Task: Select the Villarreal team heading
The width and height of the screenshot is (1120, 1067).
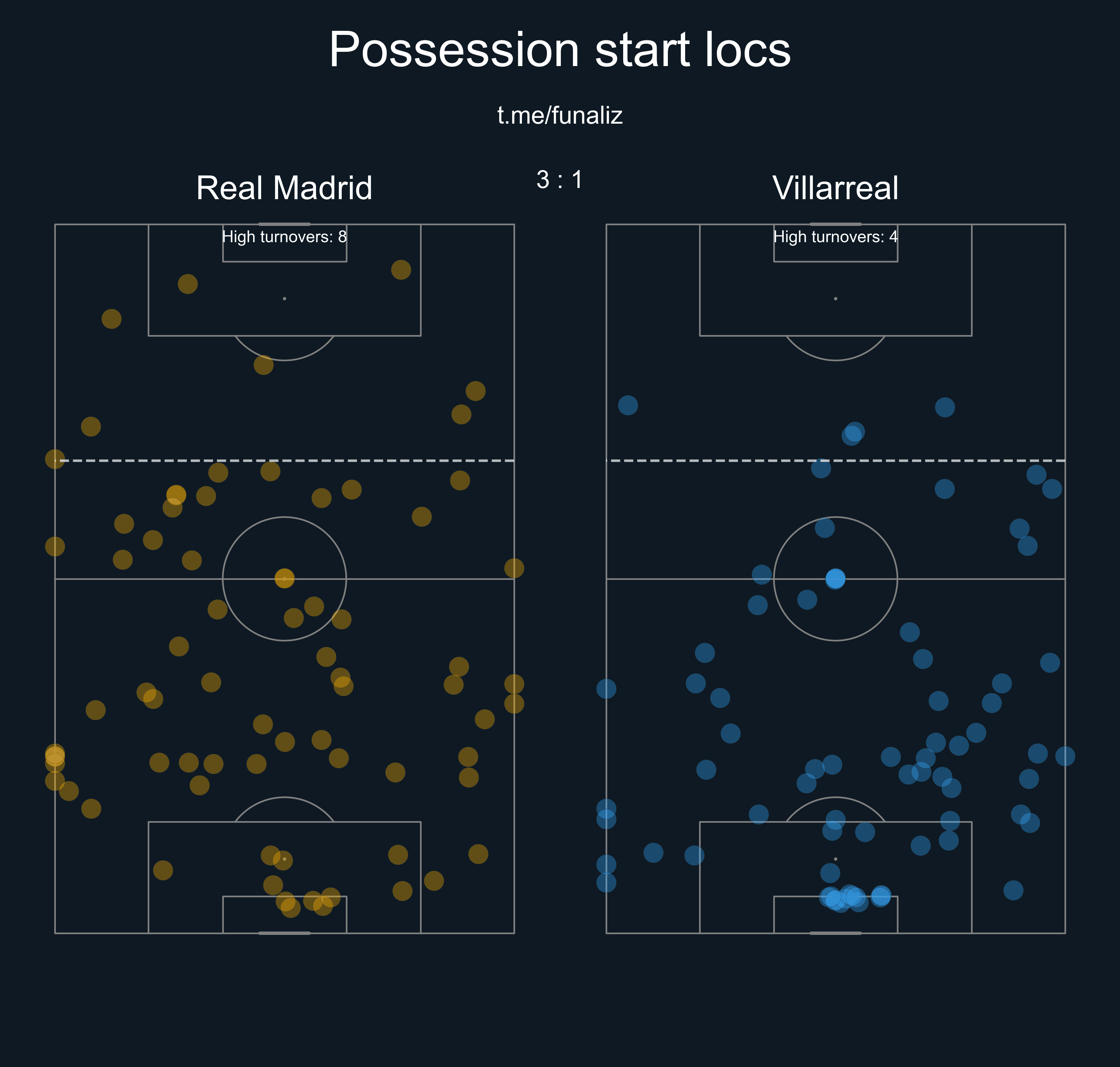Action: 835,188
